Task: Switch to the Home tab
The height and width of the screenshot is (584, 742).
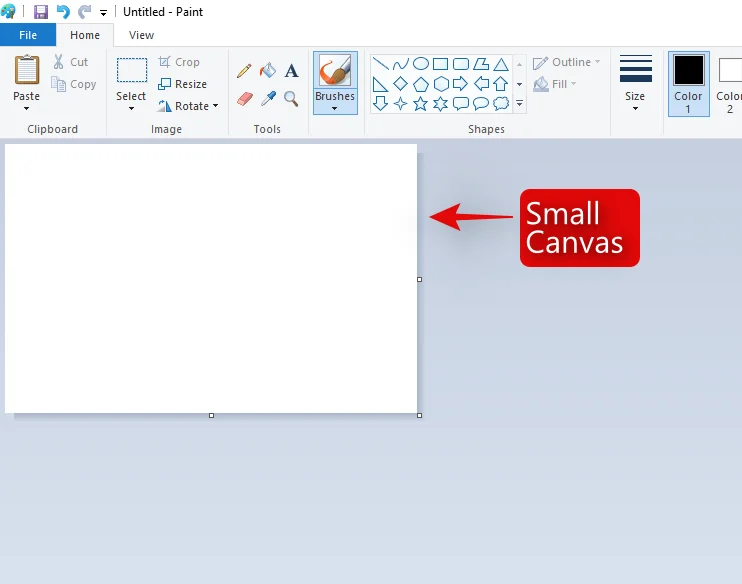Action: point(85,35)
